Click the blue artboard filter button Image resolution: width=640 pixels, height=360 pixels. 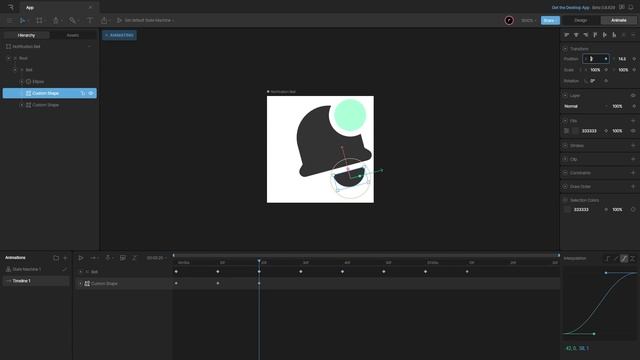pyautogui.click(x=119, y=35)
